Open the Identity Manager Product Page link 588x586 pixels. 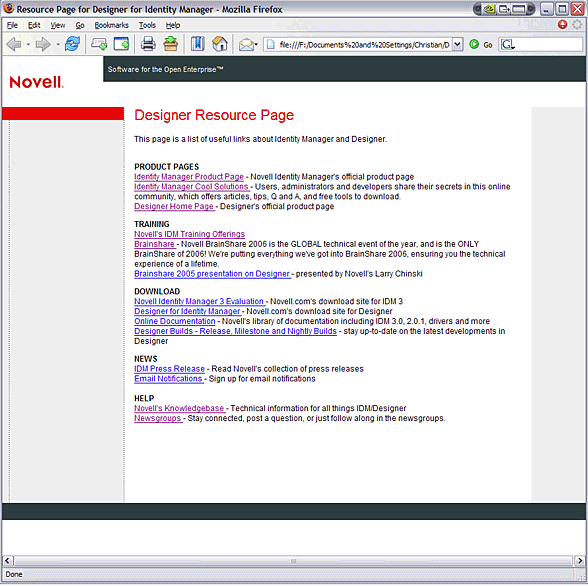[x=189, y=177]
